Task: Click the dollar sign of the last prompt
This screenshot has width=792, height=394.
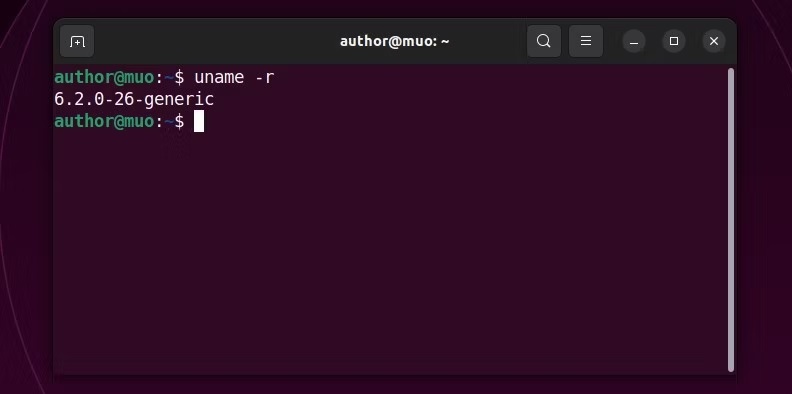Action: [179, 121]
